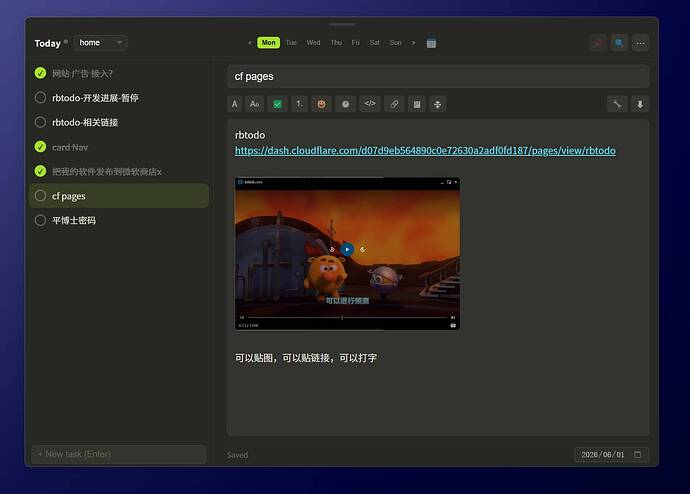
Task: Switch to the Fri day tab
Action: (356, 43)
